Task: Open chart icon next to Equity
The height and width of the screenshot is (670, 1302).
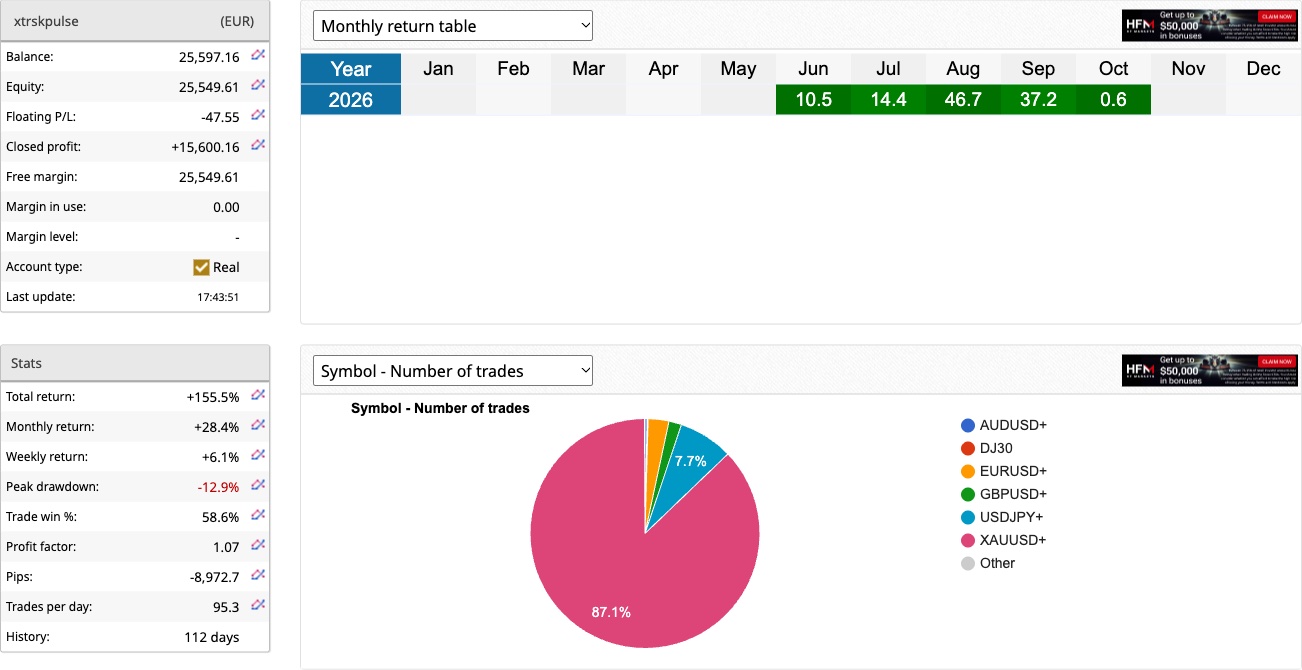Action: (x=258, y=85)
